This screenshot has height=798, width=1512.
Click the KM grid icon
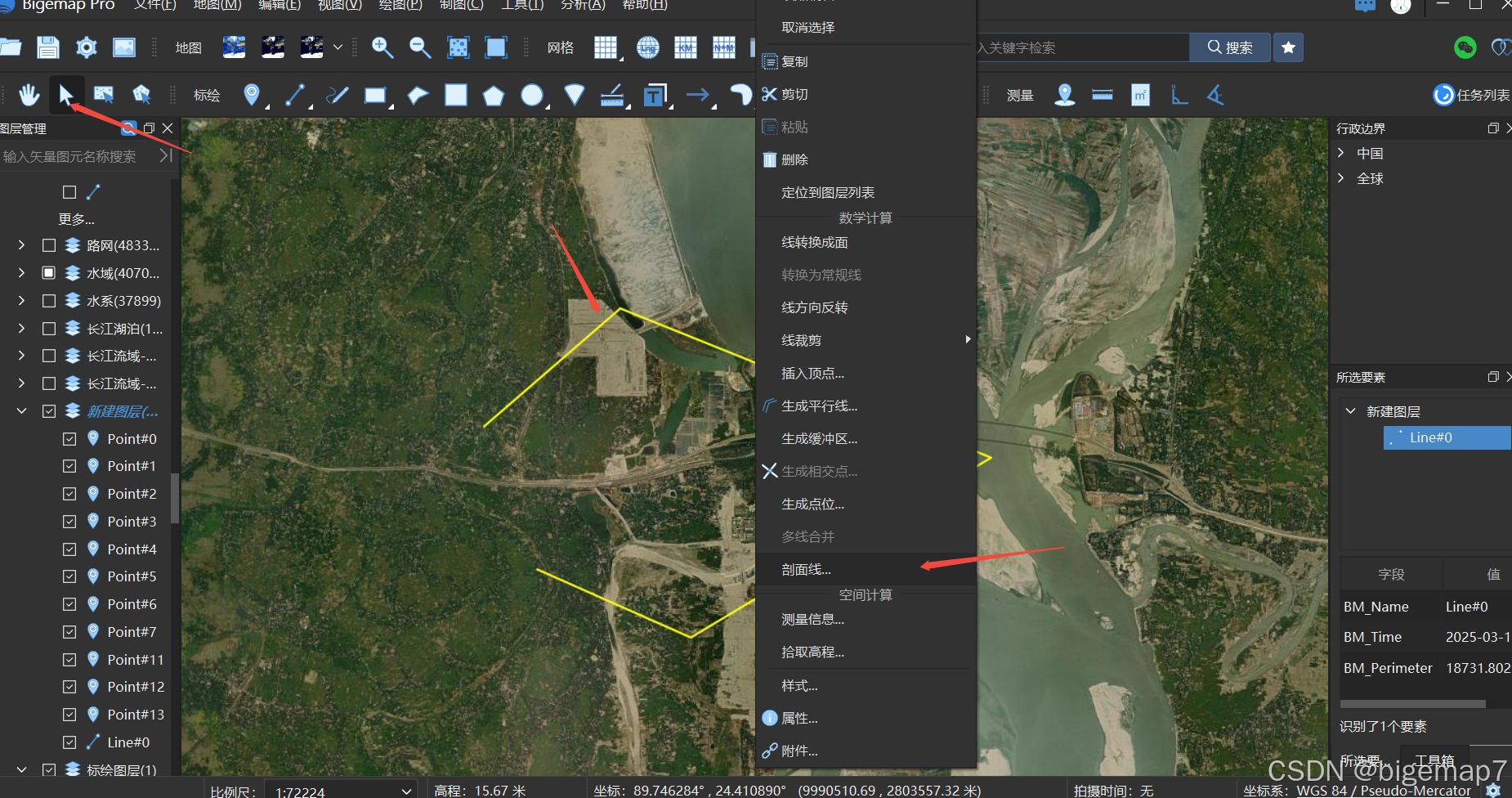tap(686, 47)
